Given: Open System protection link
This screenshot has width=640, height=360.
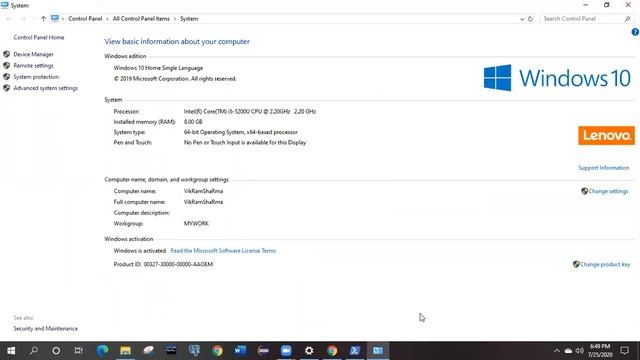Looking at the screenshot, I should [36, 77].
